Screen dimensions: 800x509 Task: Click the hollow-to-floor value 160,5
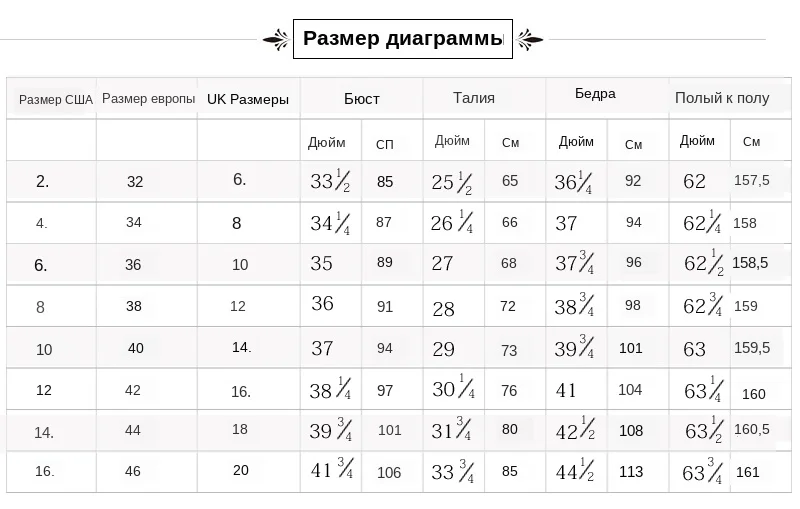tap(752, 429)
